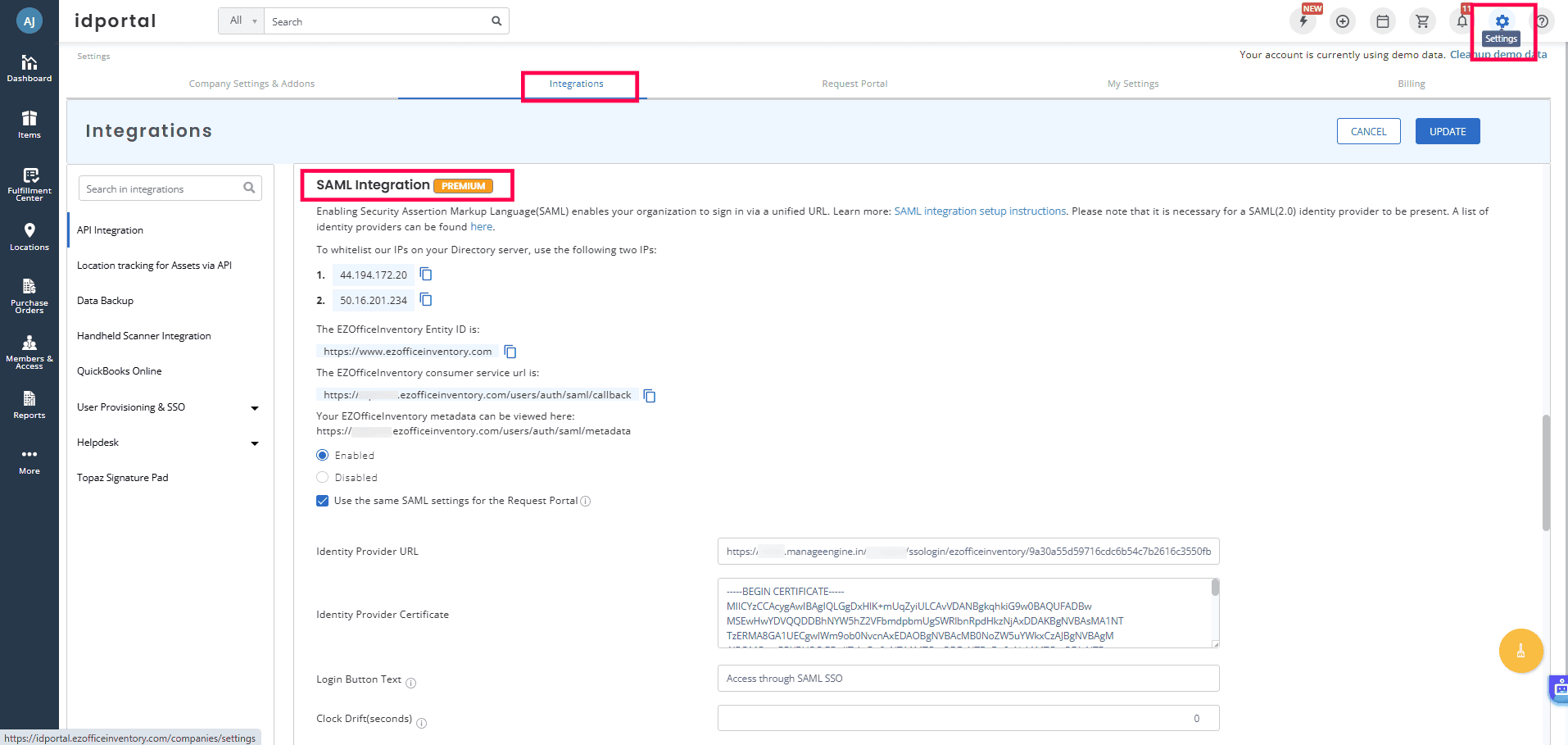The width and height of the screenshot is (1568, 745).
Task: Open the Request Portal tab
Action: pyautogui.click(x=854, y=83)
